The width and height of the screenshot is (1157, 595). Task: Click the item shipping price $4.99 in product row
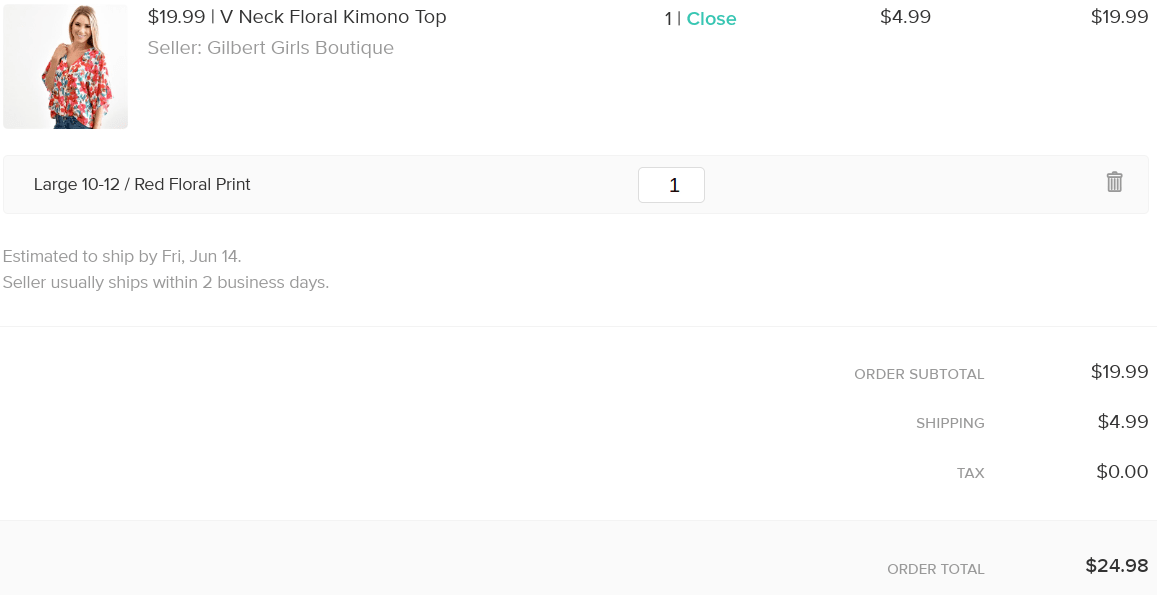point(905,17)
